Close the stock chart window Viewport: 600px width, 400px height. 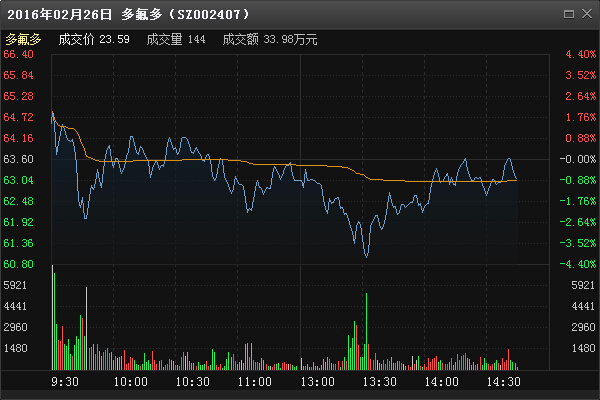tap(586, 14)
